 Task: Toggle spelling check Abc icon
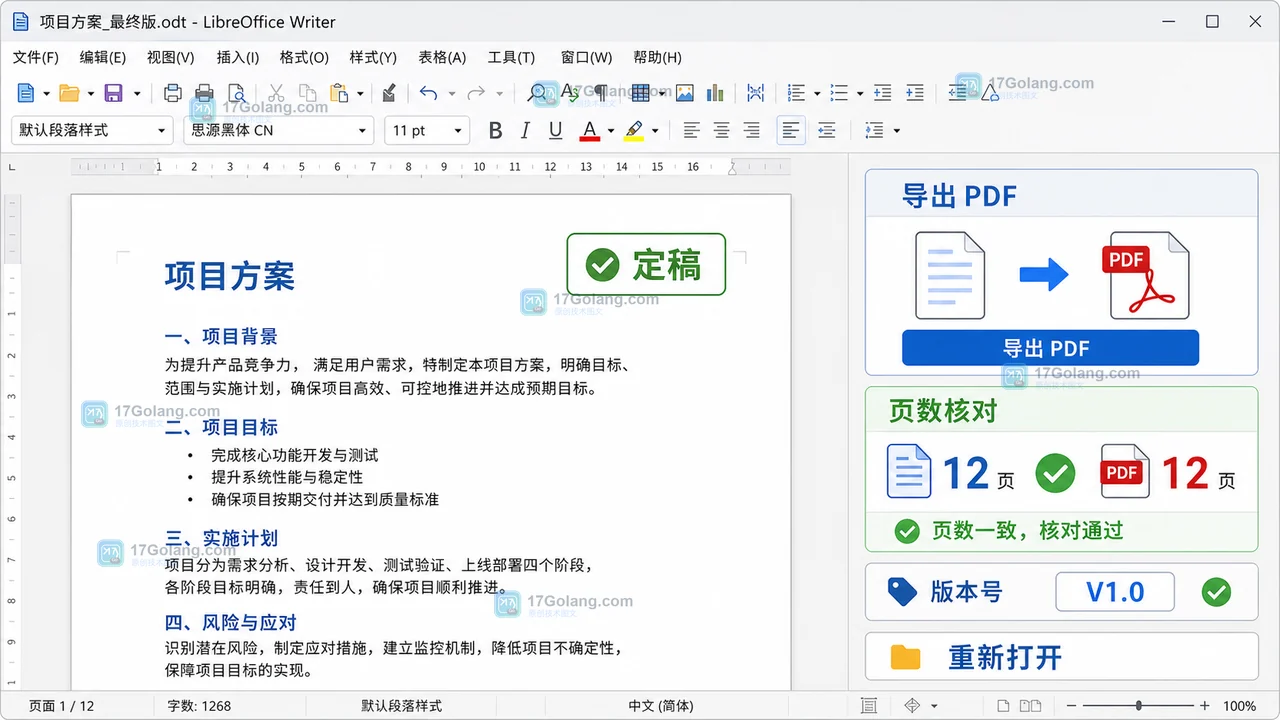point(571,93)
